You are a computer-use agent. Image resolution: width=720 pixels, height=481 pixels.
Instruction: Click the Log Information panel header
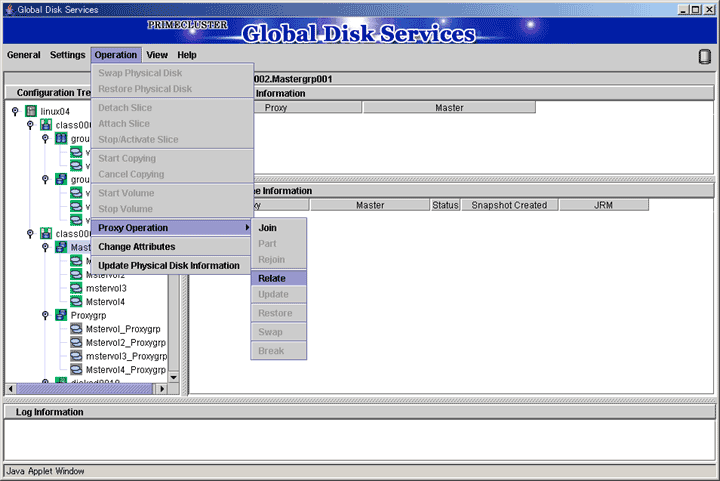coord(360,412)
